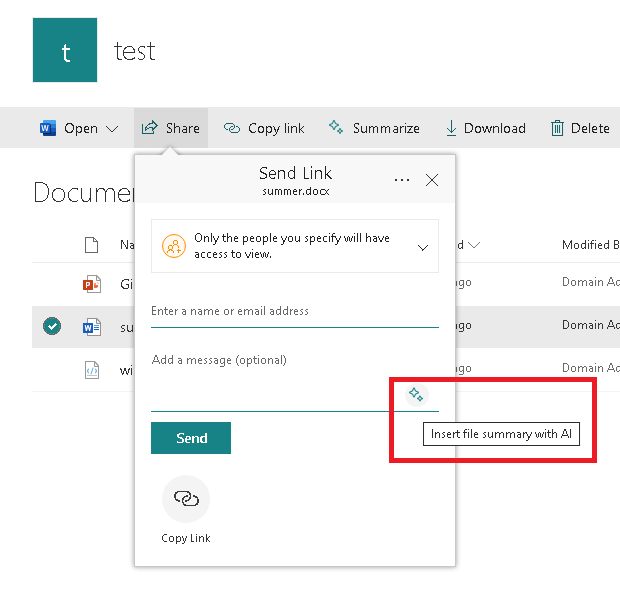Expand the Open dropdown chevron
This screenshot has width=620, height=609.
[112, 129]
